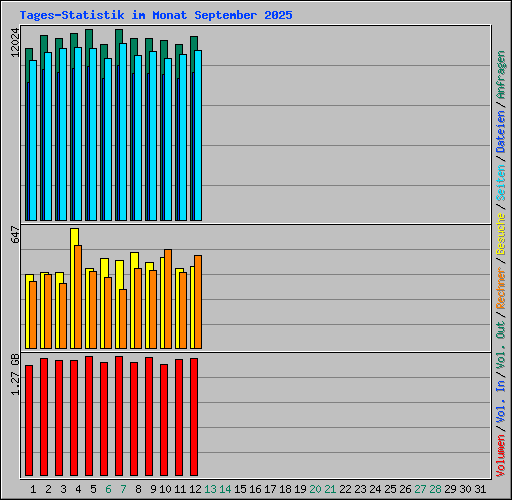Select the green Anfragen bar top for day 7

tap(119, 36)
